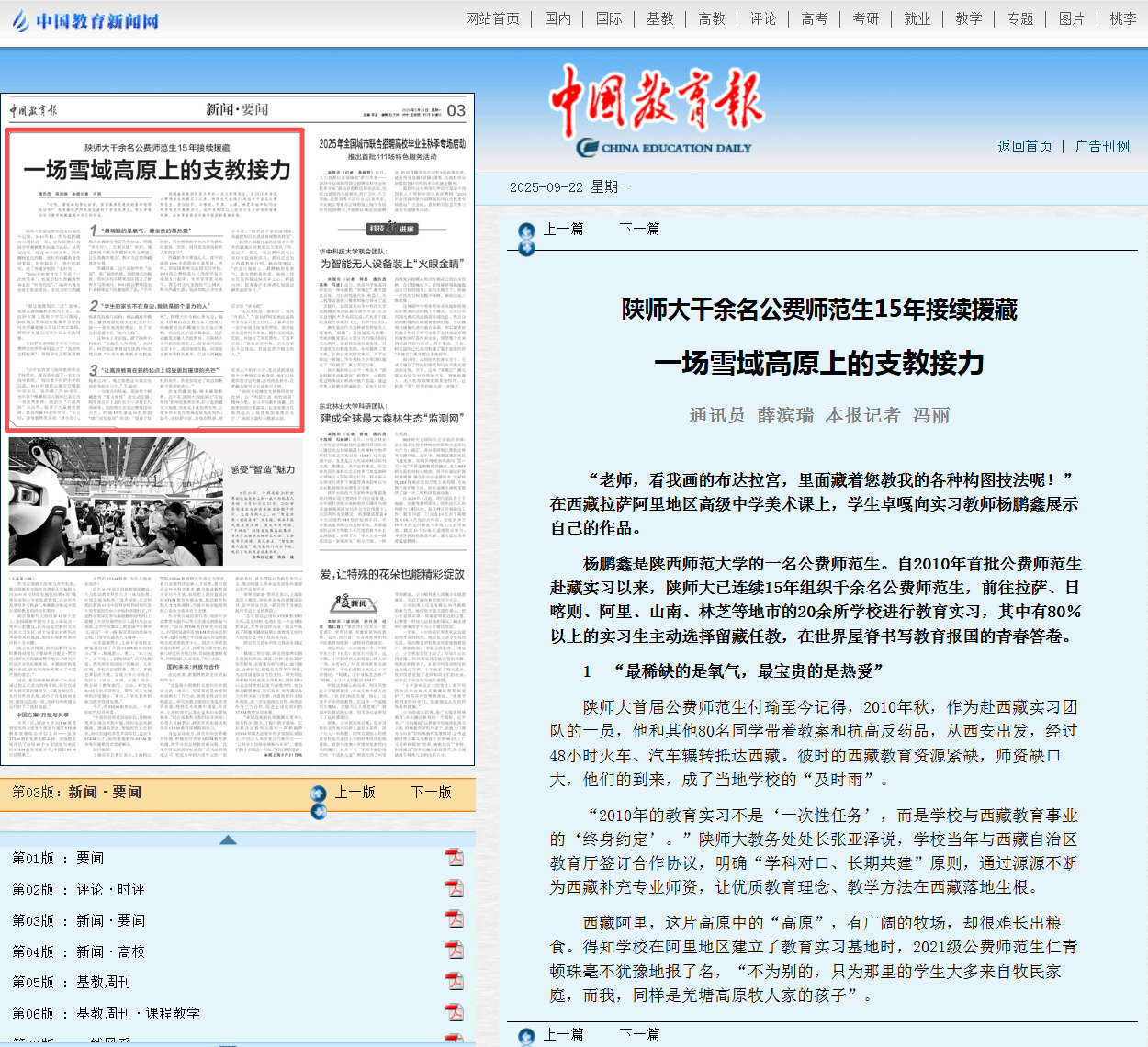Screen dimensions: 1148x1047
Task: Open PDF icon beside 第05版 基教周刊
Action: (x=455, y=982)
